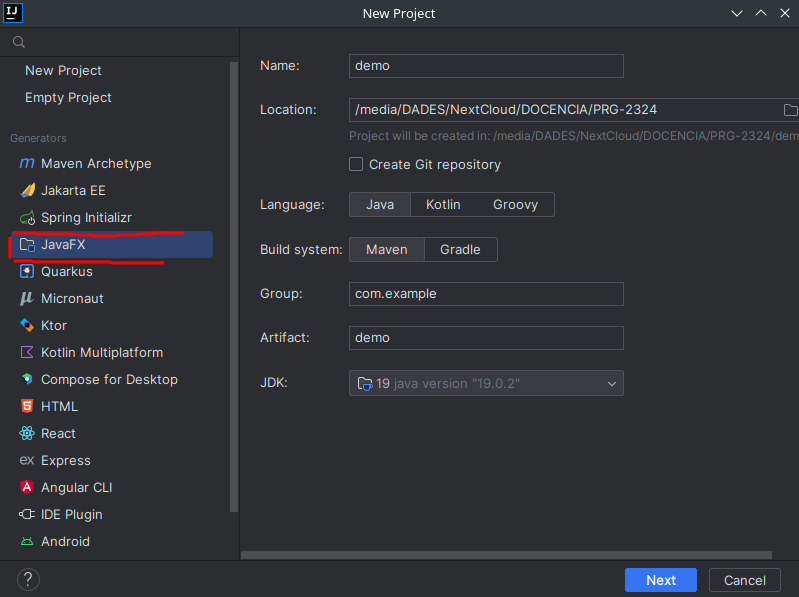The width and height of the screenshot is (799, 597).
Task: Click the Quarkus generator icon
Action: [x=27, y=272]
